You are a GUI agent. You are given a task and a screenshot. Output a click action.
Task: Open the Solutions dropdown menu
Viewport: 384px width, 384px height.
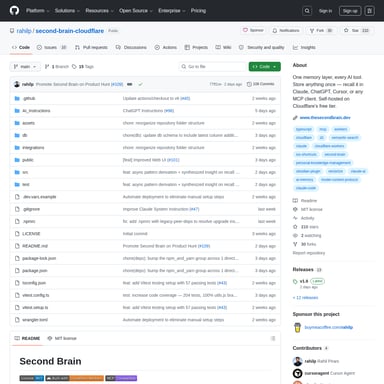(x=67, y=11)
